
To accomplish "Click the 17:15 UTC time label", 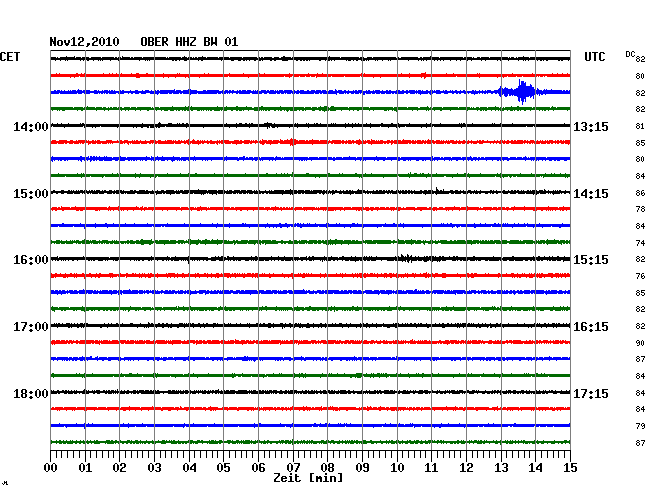I will pyautogui.click(x=591, y=393).
